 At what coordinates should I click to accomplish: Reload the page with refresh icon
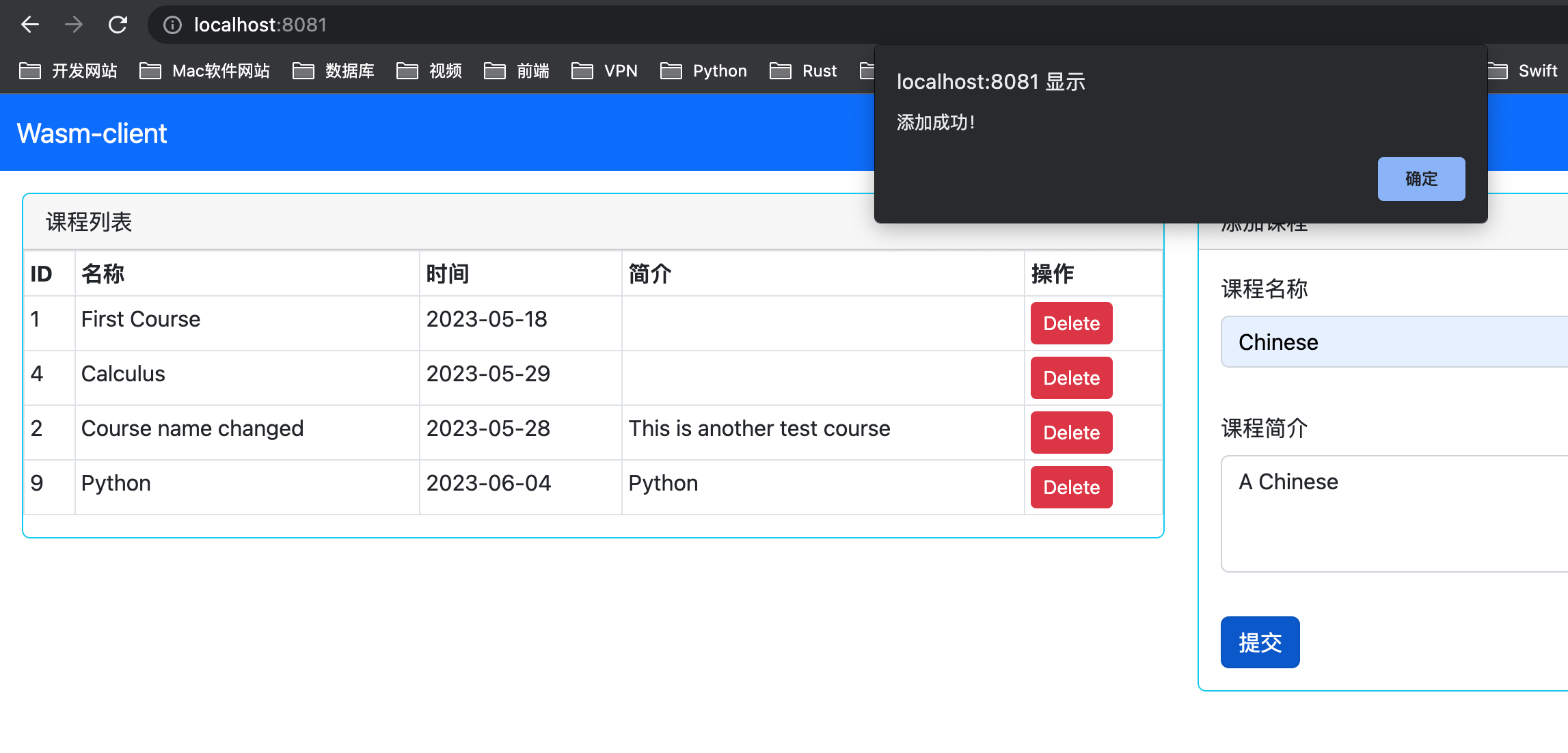point(118,25)
